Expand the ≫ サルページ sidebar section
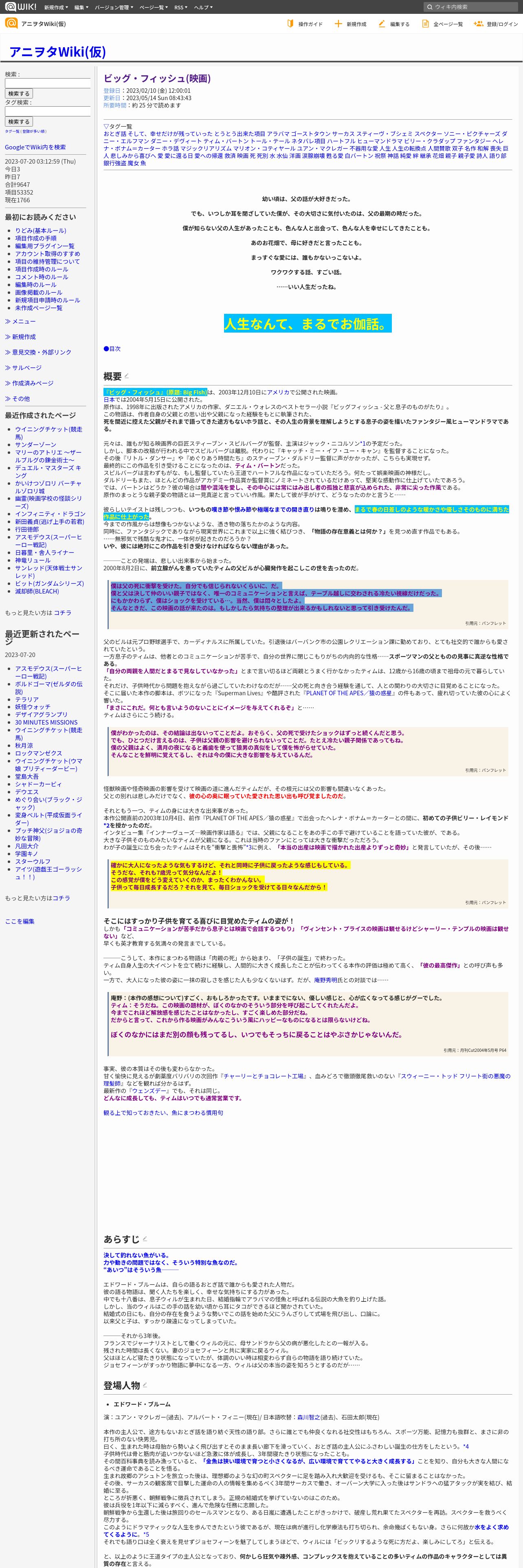The width and height of the screenshot is (523, 1568). coord(23,368)
